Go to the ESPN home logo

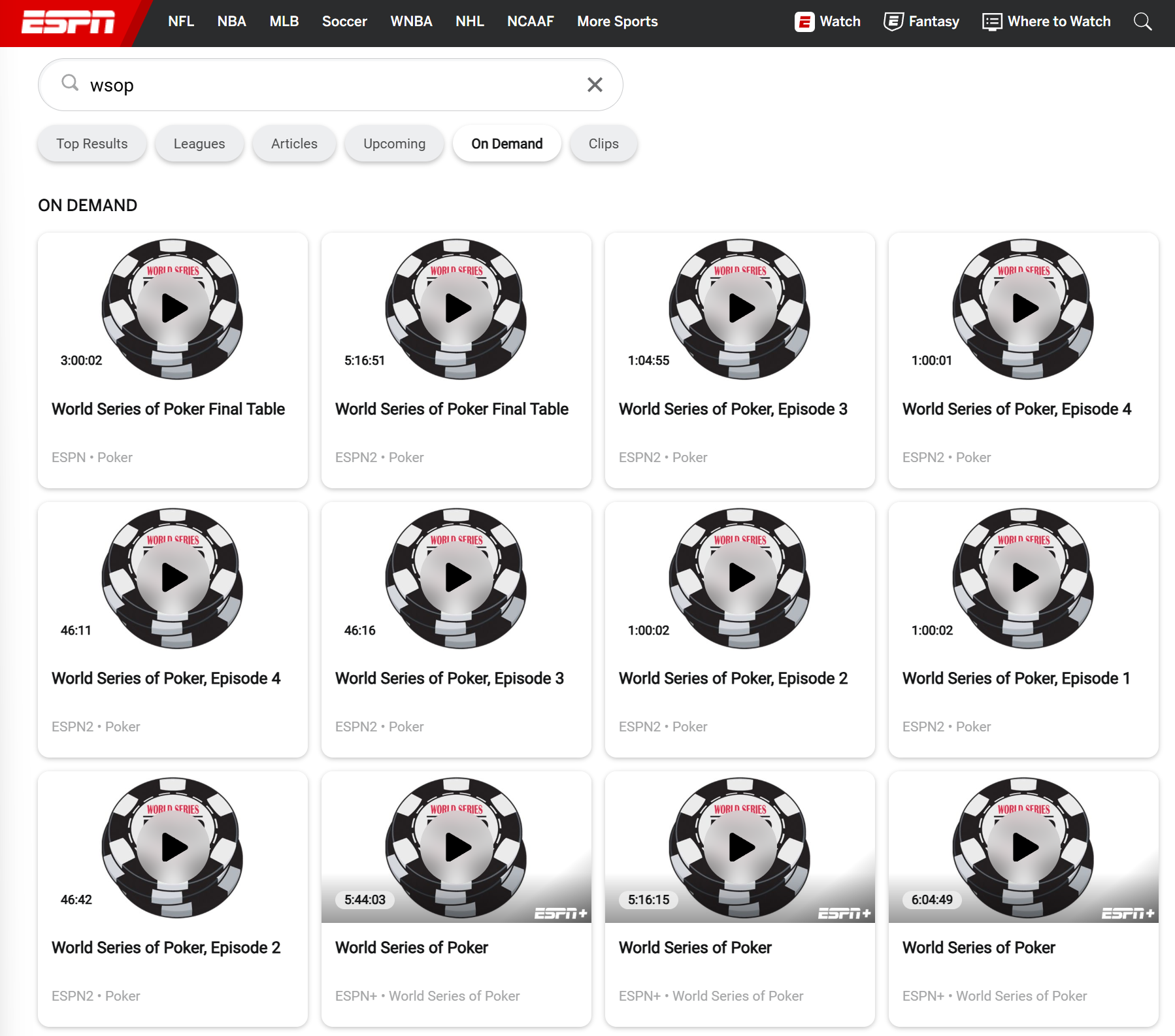click(69, 22)
